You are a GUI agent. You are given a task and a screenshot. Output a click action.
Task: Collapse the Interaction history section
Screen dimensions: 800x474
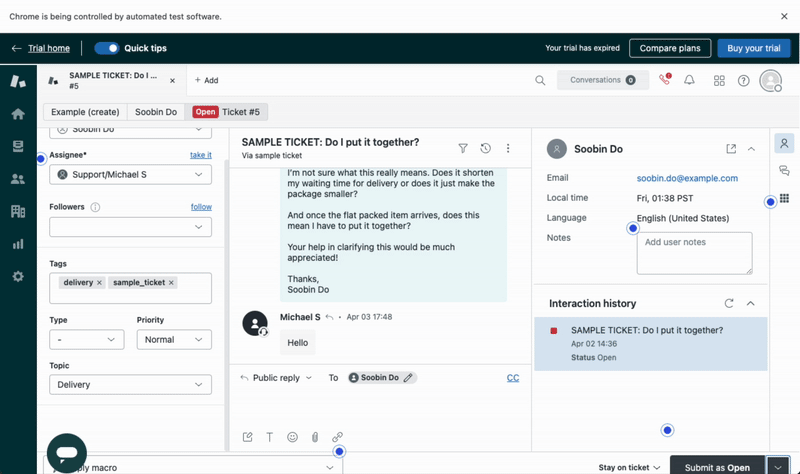pyautogui.click(x=751, y=303)
